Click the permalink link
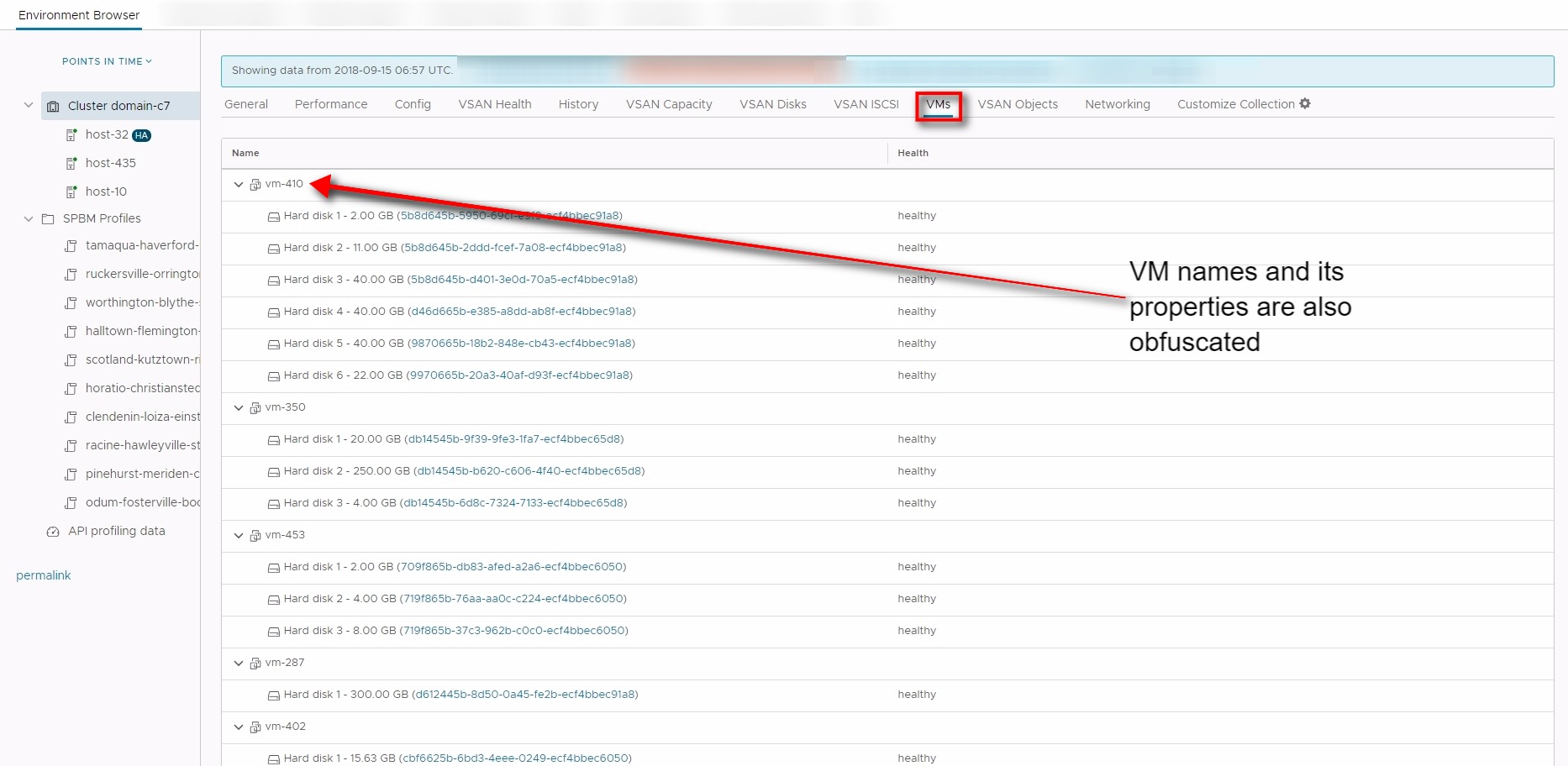 click(44, 575)
